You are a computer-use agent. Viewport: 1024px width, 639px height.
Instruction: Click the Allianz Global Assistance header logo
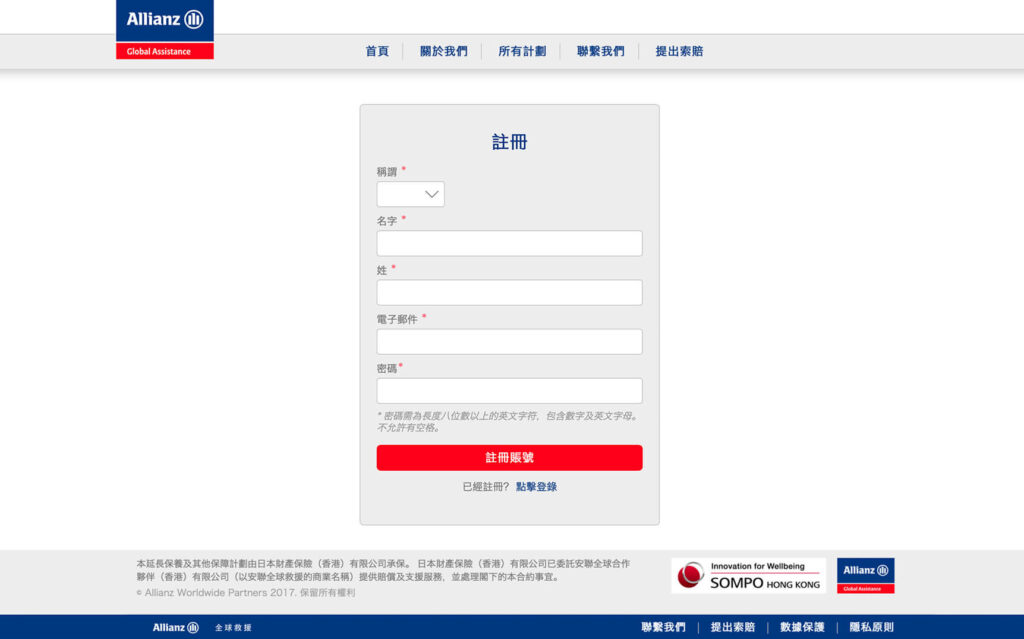tap(165, 29)
